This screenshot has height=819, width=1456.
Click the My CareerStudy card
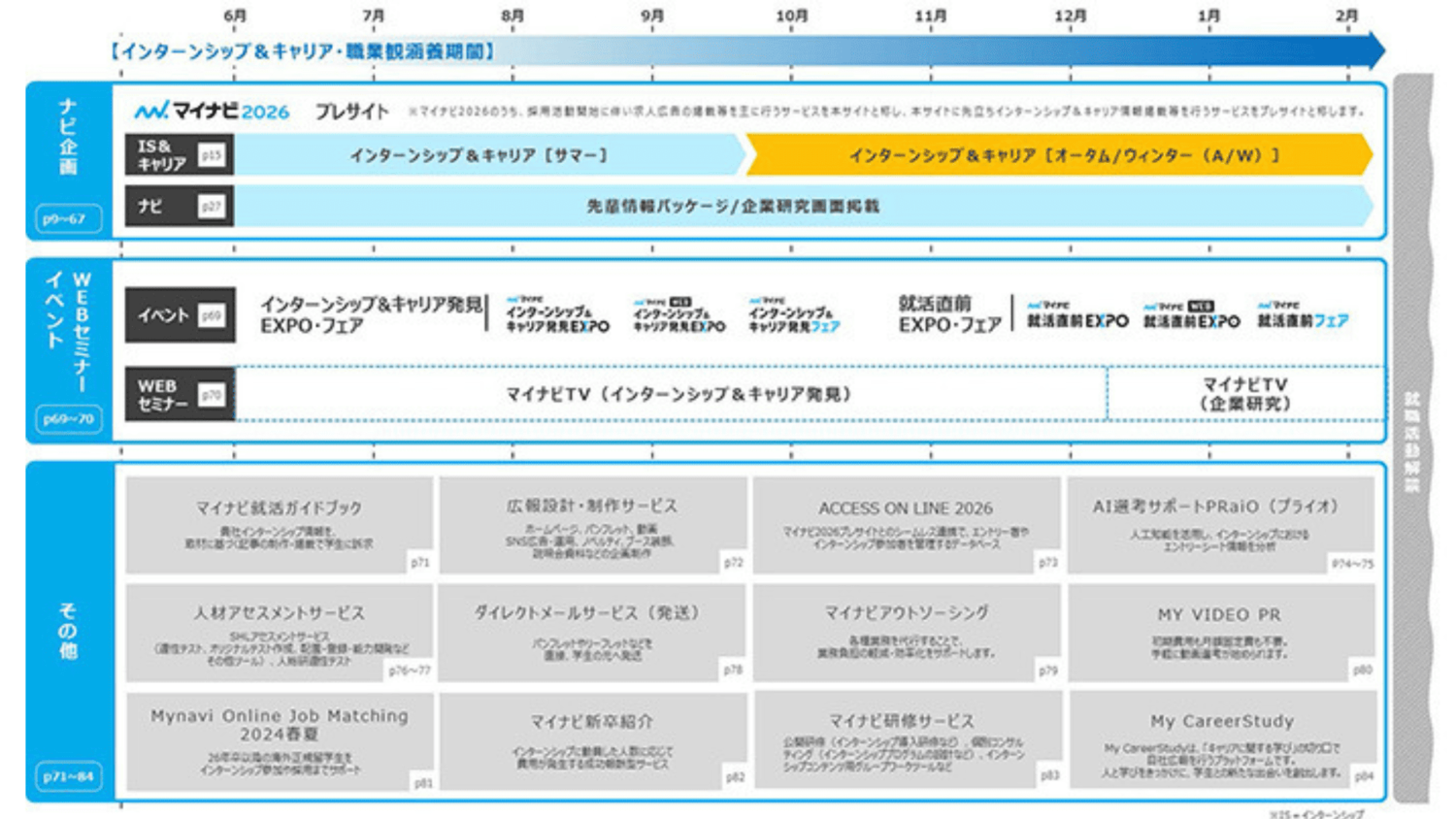pyautogui.click(x=1221, y=740)
